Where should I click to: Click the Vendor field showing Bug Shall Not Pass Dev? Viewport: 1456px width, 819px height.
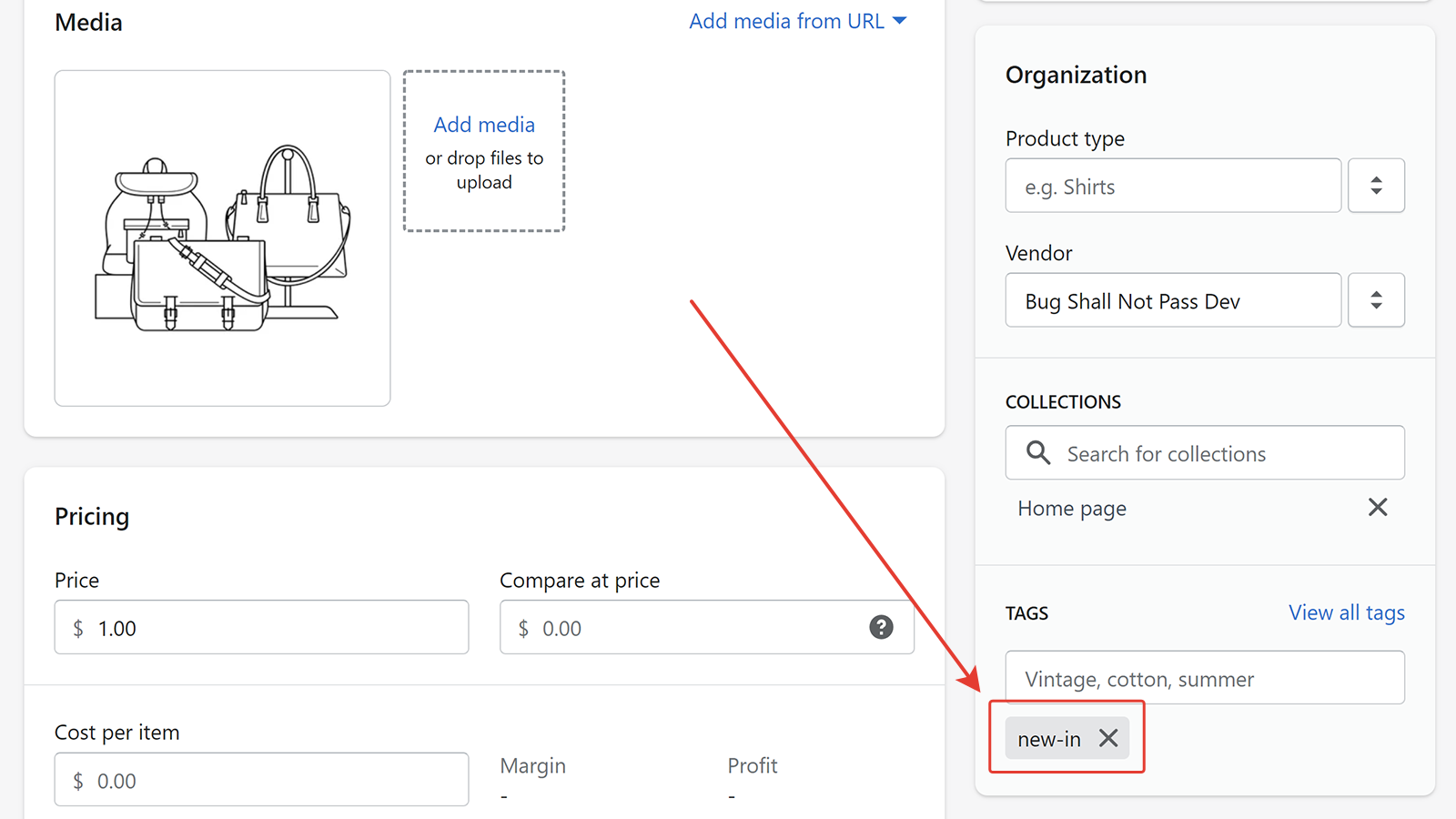point(1172,300)
